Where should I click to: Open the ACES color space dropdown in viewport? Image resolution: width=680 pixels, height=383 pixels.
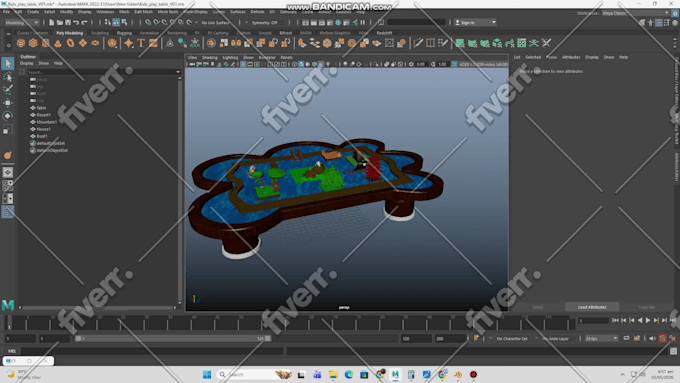coord(483,64)
